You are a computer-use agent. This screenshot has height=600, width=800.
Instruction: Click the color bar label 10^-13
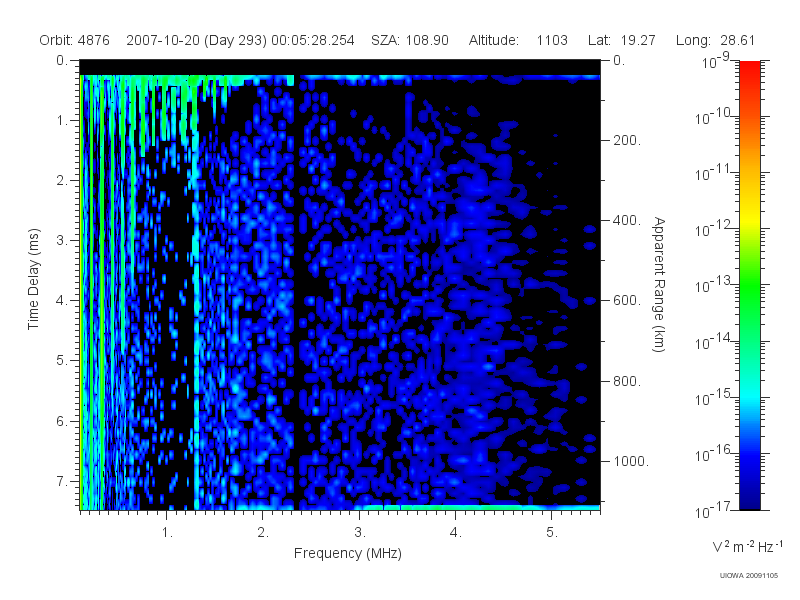(x=713, y=285)
